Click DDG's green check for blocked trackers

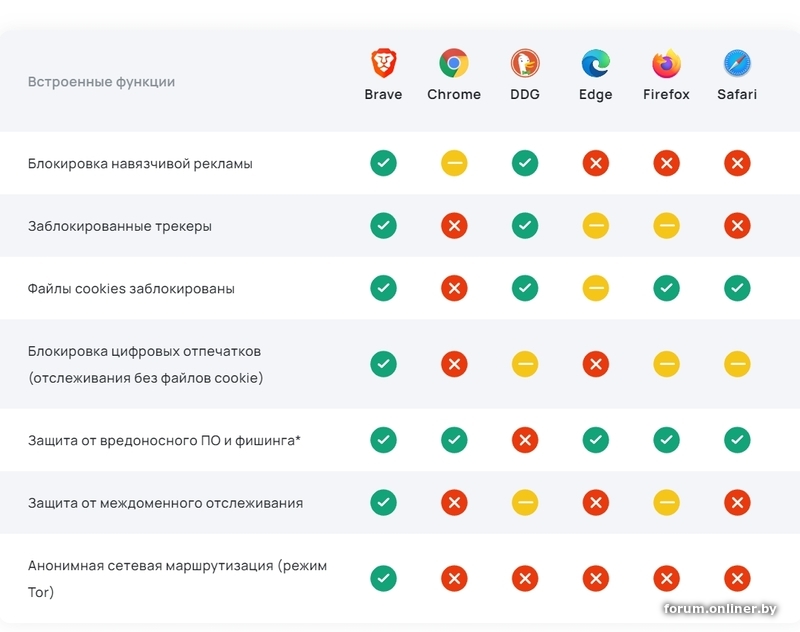(525, 226)
